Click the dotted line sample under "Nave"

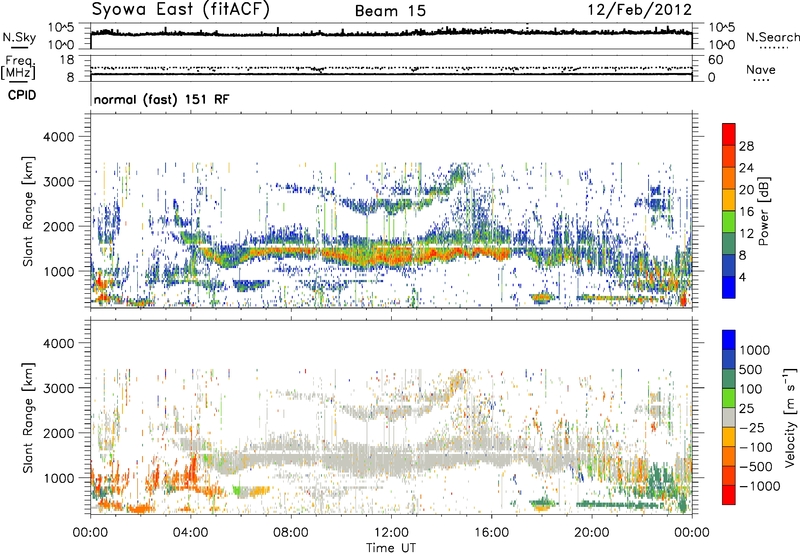click(761, 81)
